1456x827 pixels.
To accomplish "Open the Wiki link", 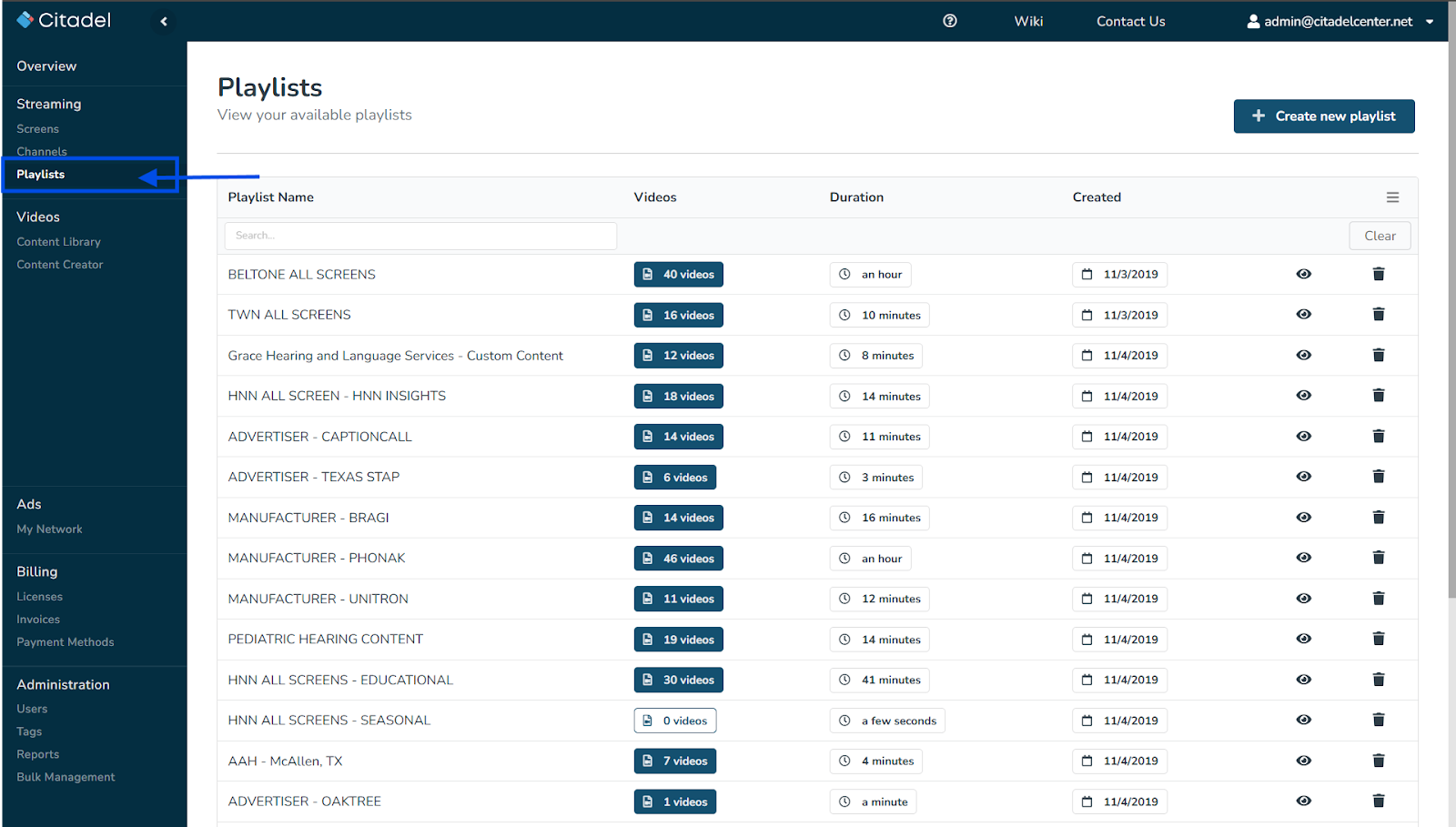I will click(x=1028, y=21).
